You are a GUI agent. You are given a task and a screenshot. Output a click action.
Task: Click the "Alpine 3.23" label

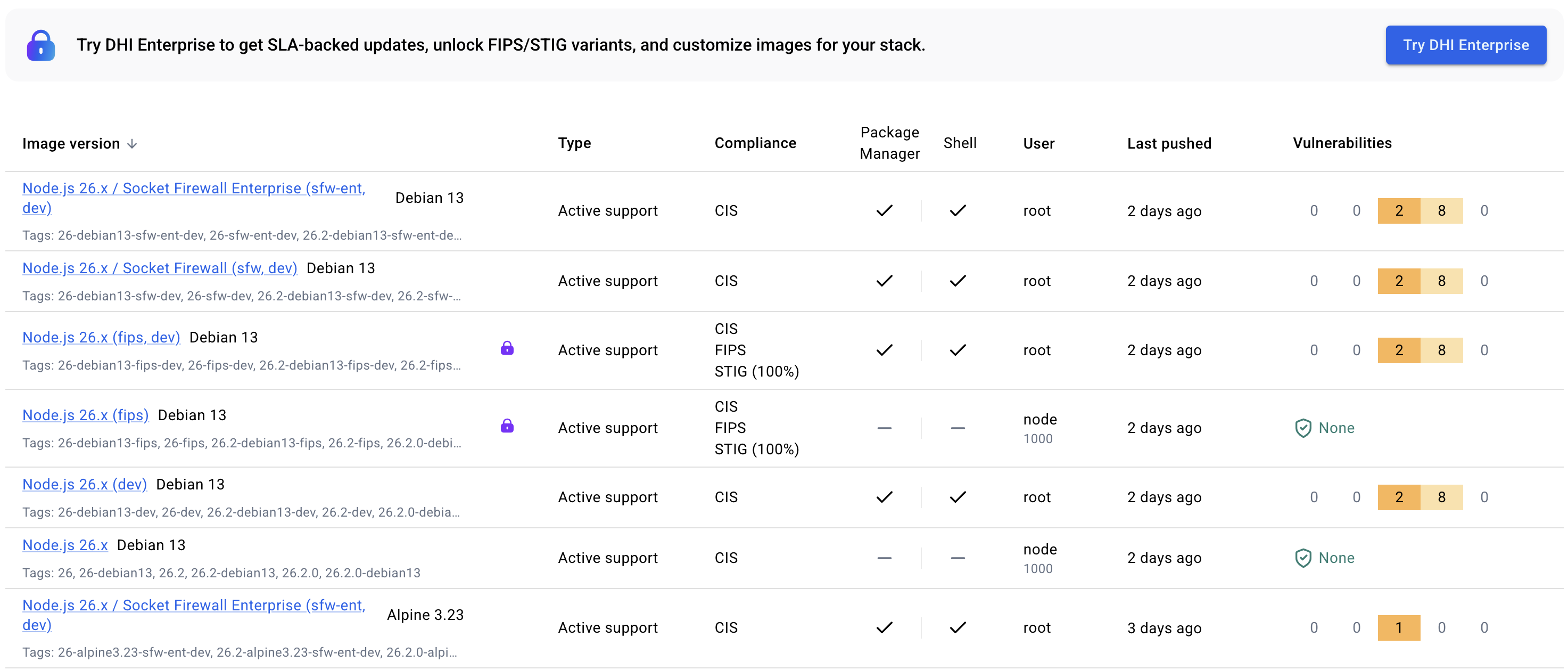pos(425,615)
